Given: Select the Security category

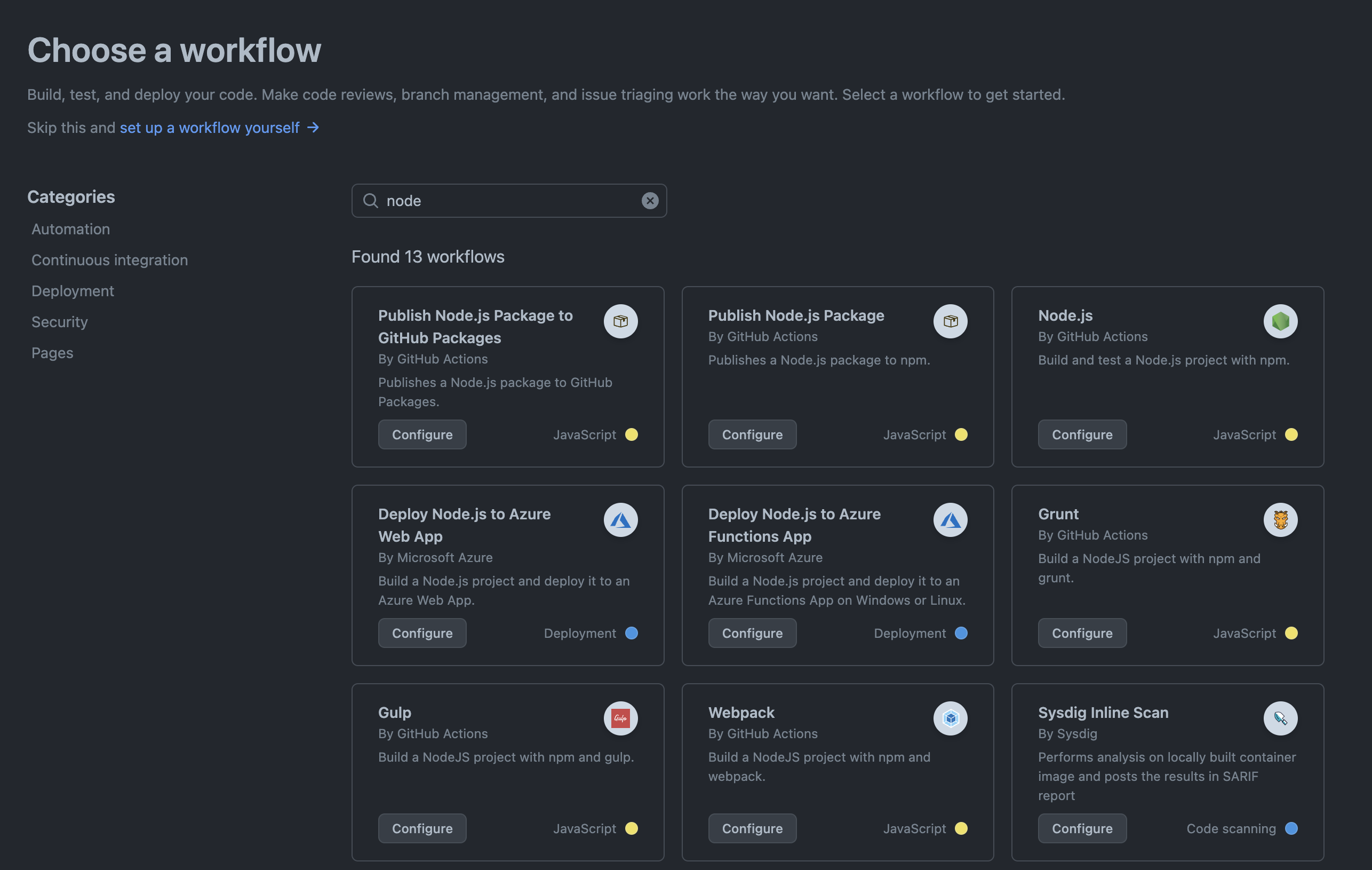Looking at the screenshot, I should [x=60, y=322].
